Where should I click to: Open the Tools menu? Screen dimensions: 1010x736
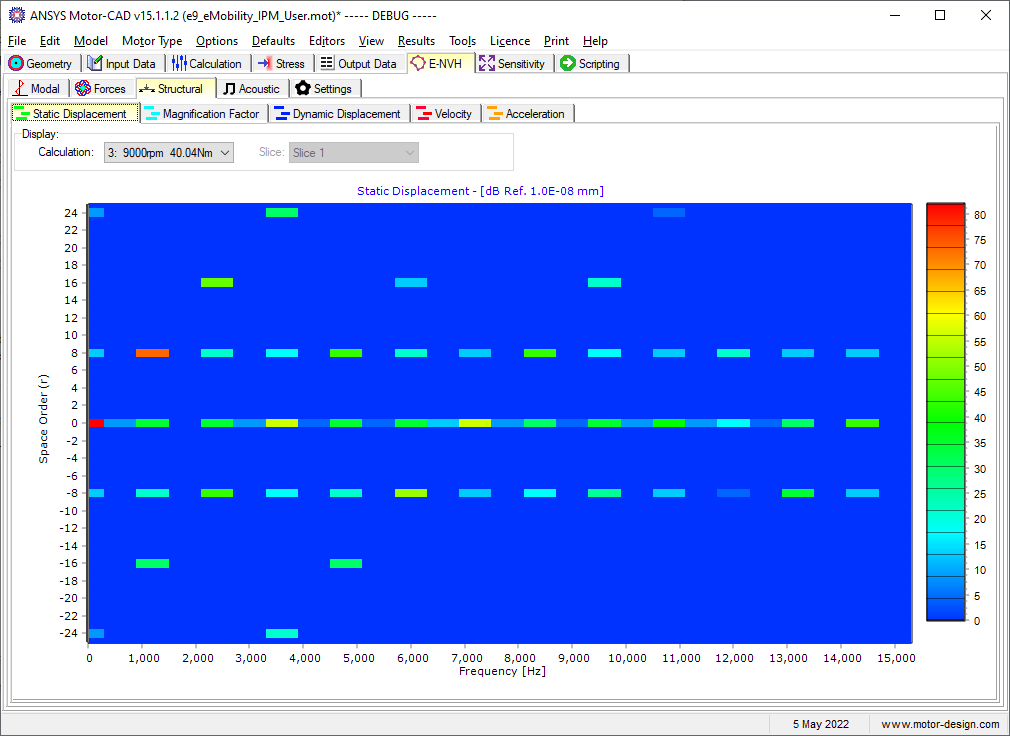pos(462,41)
